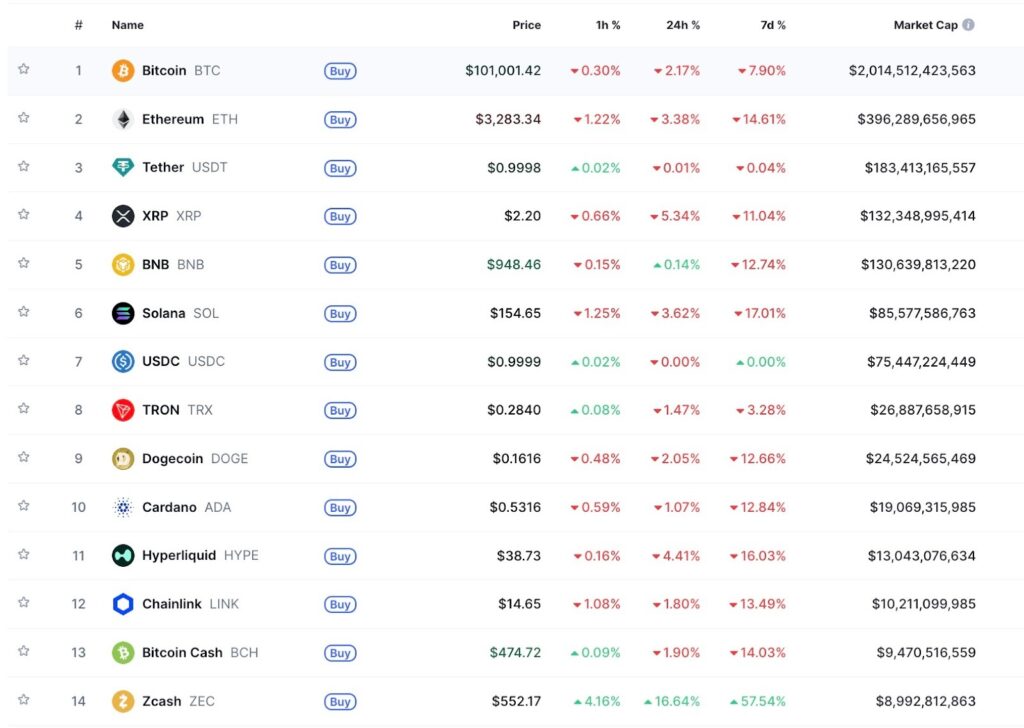The height and width of the screenshot is (728, 1024).
Task: Click the Bitcoin coin logo icon
Action: pos(123,71)
